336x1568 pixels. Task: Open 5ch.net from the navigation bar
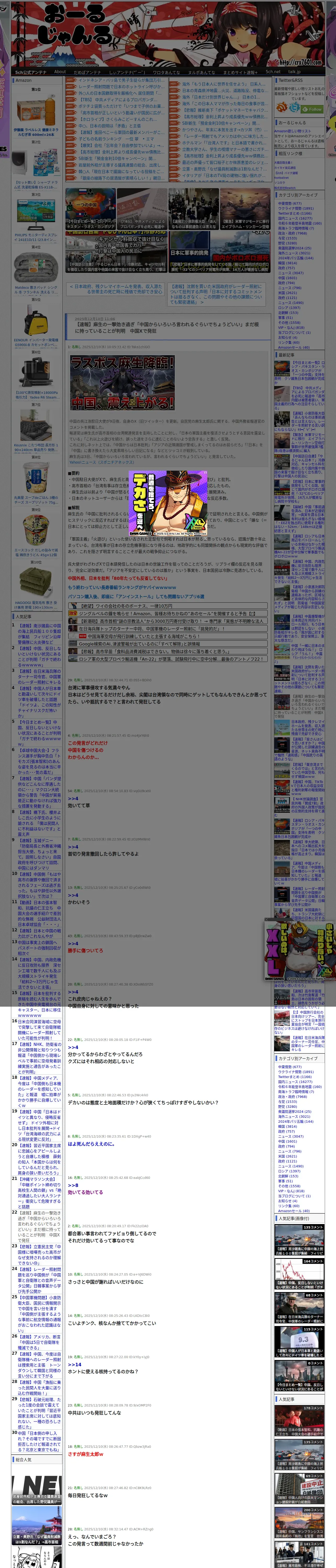273,72
